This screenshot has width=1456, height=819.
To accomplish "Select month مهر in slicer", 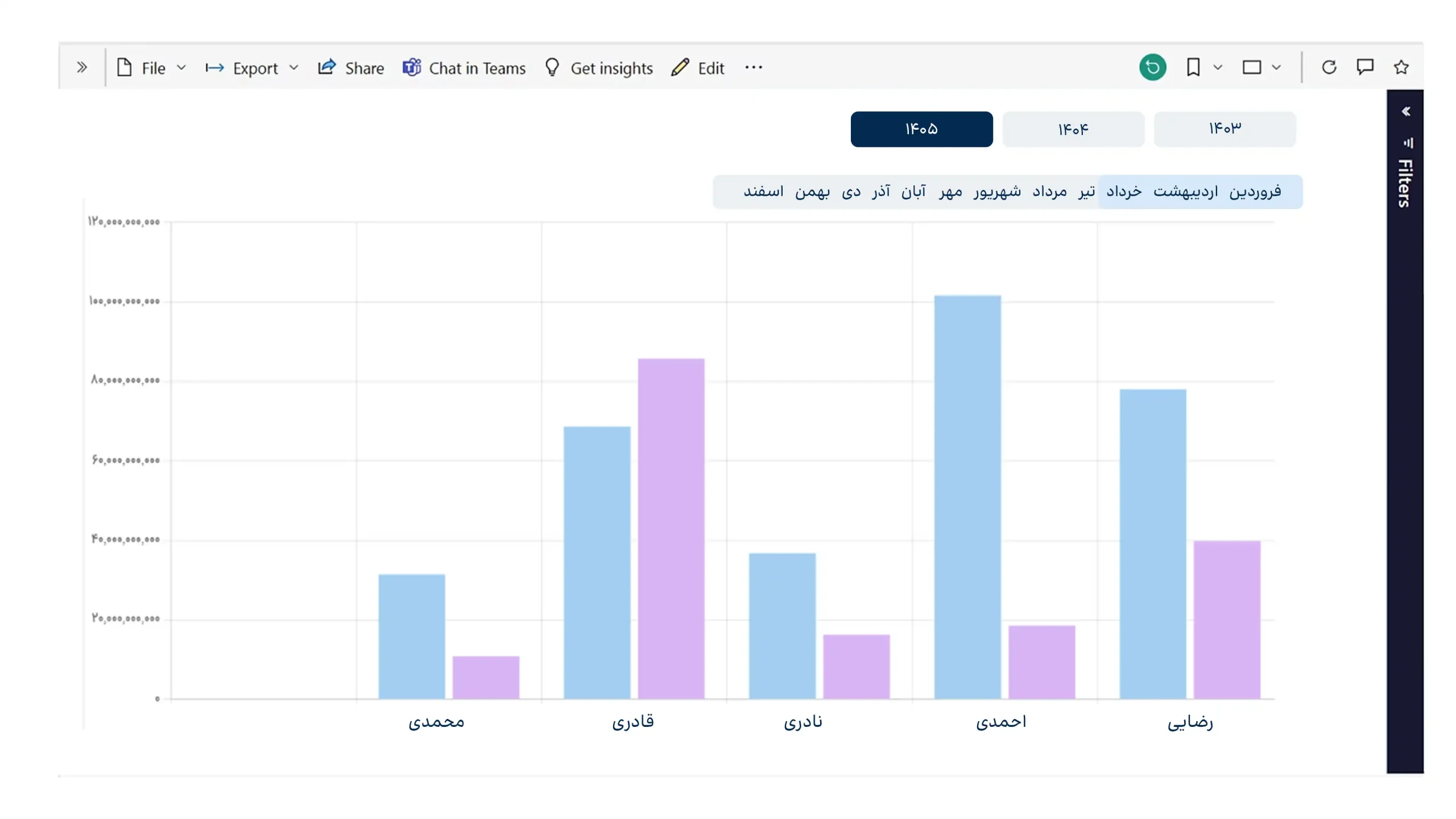I will click(950, 192).
